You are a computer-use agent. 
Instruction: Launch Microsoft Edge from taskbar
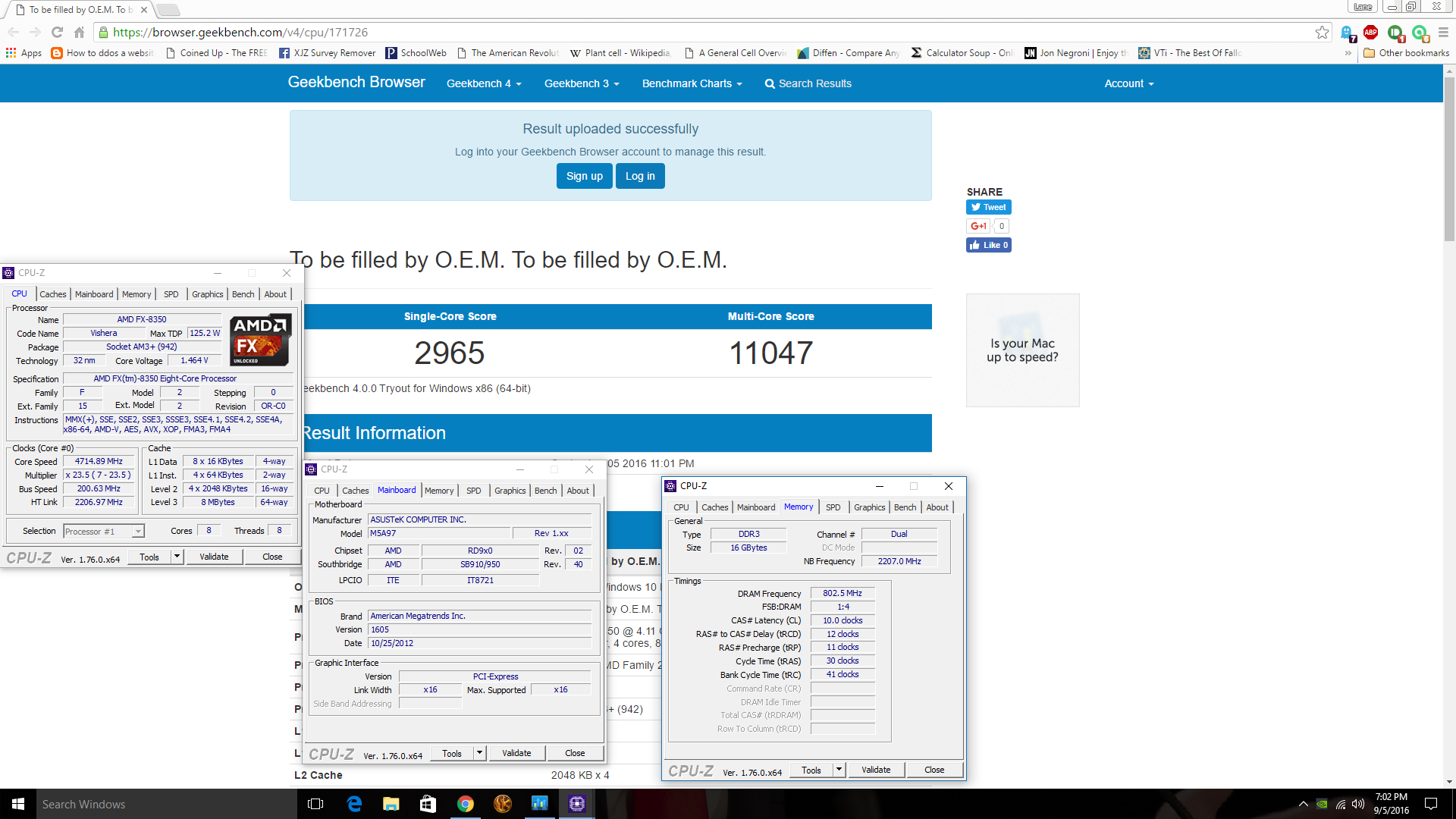click(354, 804)
